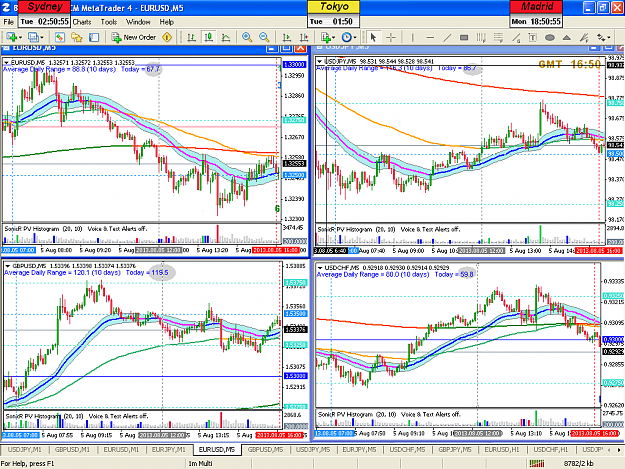
Task: Show the Terminal panel icon
Action: pyautogui.click(x=94, y=37)
